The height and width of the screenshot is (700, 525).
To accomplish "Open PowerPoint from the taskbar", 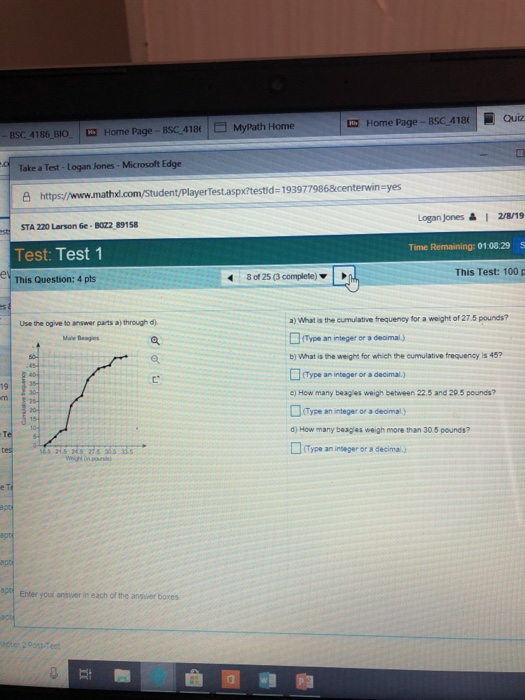I will point(304,682).
